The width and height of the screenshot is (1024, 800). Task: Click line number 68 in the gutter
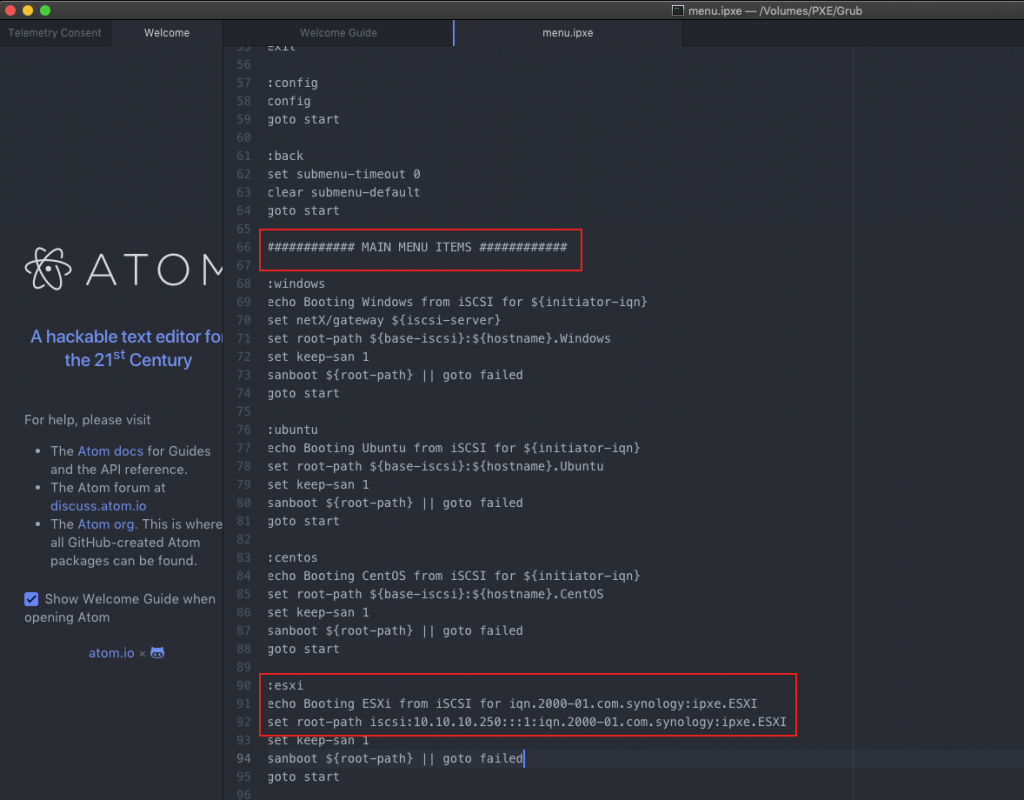tap(244, 283)
